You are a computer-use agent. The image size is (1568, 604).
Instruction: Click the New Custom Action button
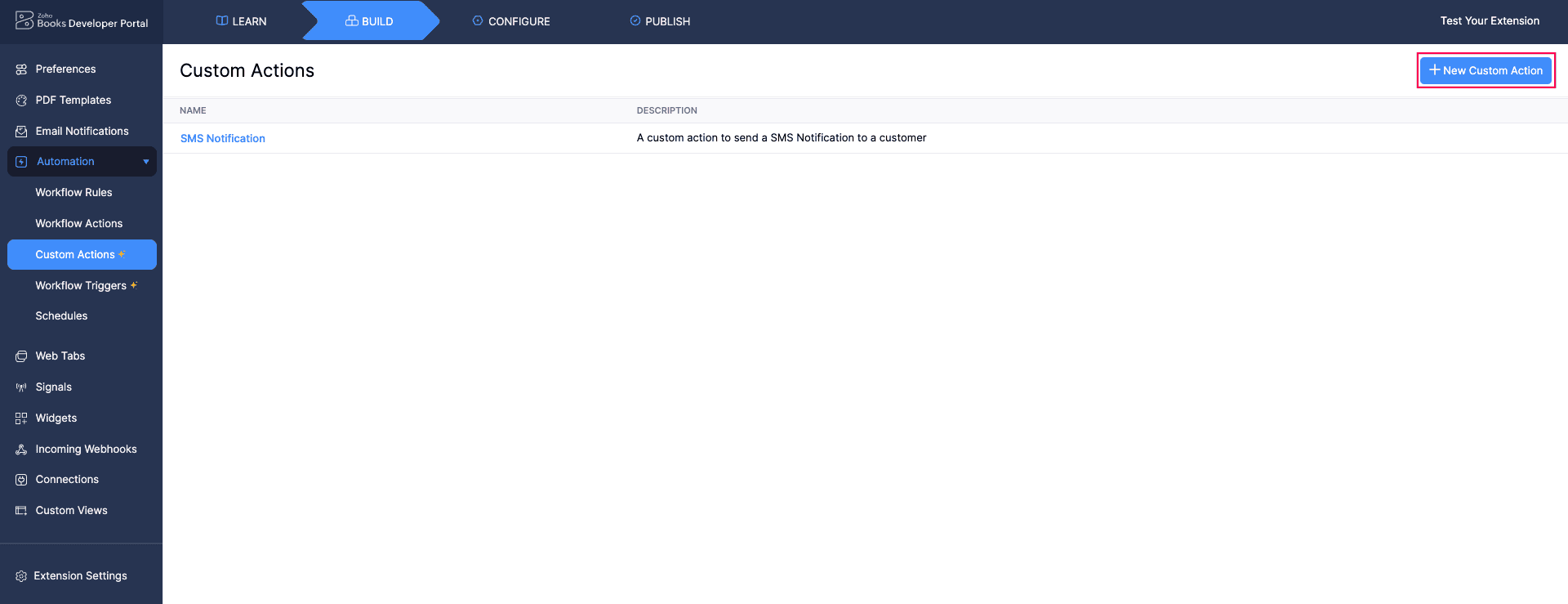[x=1486, y=70]
